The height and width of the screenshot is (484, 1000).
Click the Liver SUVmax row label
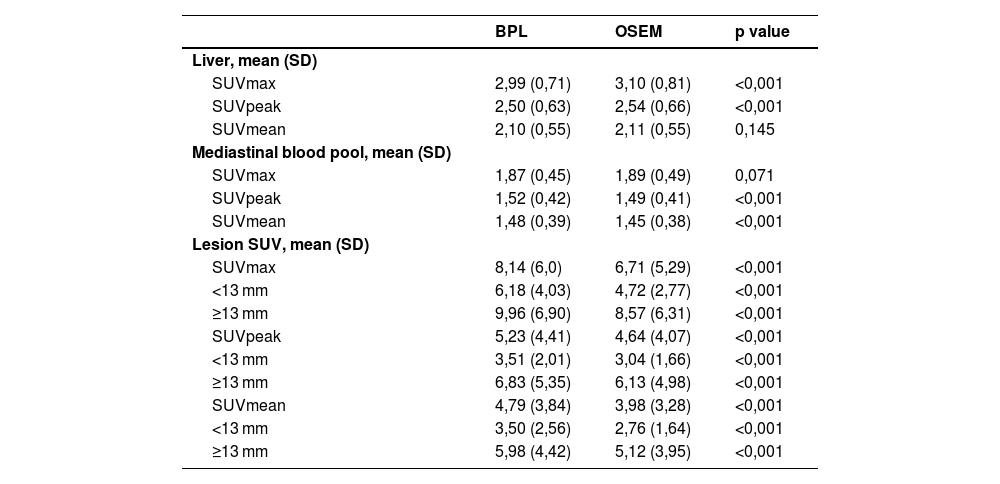tap(244, 84)
